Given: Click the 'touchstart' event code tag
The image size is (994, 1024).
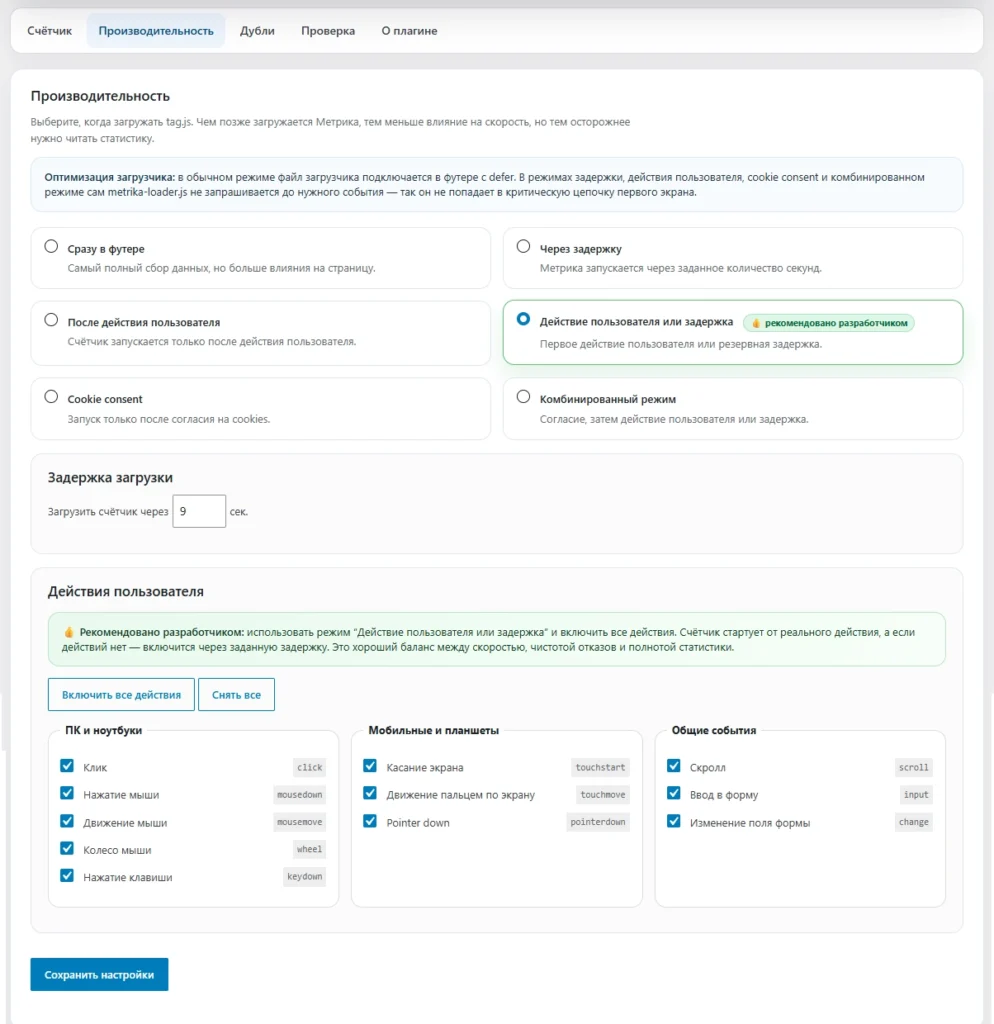Looking at the screenshot, I should tap(600, 767).
